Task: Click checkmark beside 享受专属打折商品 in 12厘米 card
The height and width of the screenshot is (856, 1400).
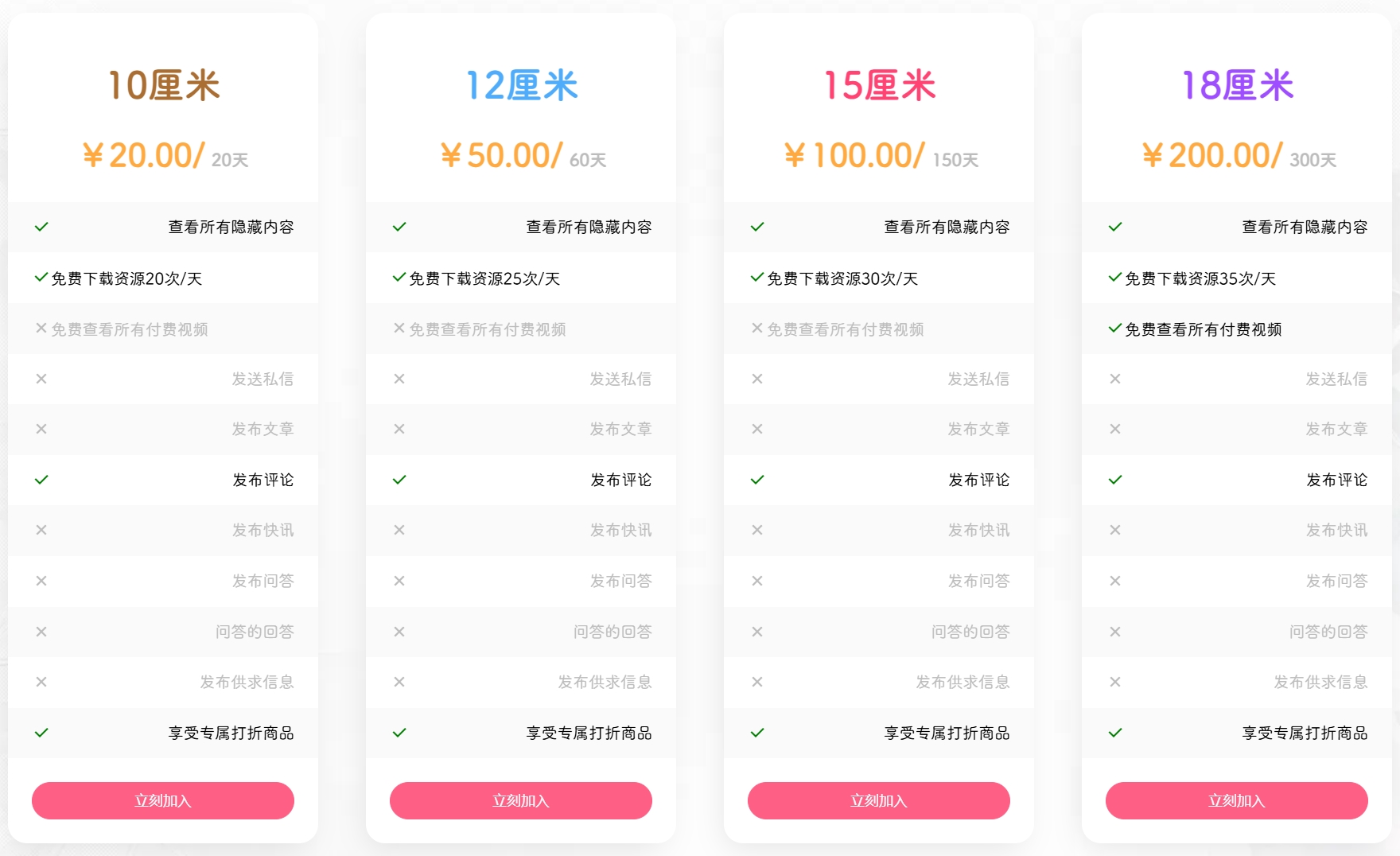Action: [399, 733]
